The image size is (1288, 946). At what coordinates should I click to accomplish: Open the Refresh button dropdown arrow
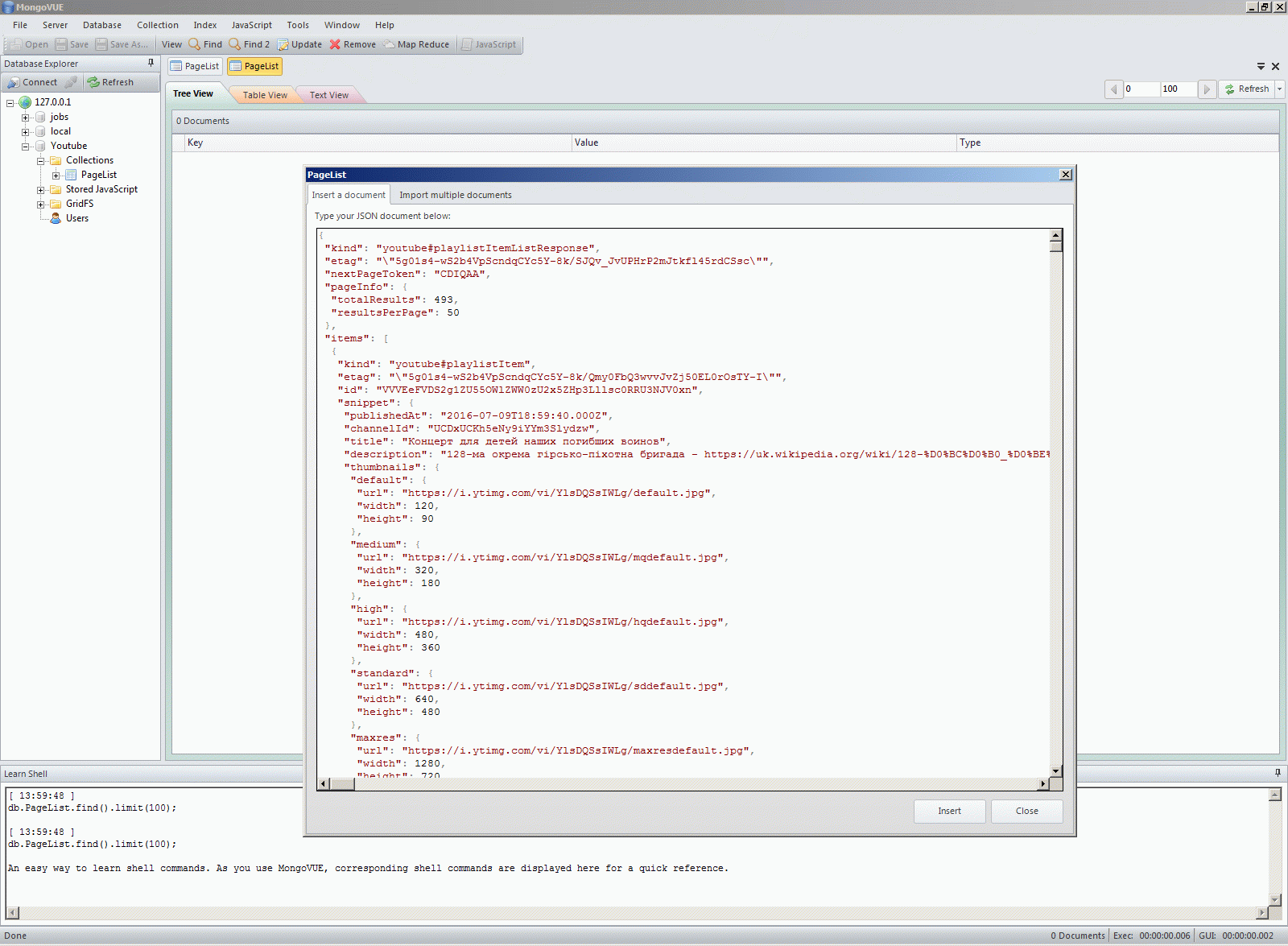[1279, 89]
